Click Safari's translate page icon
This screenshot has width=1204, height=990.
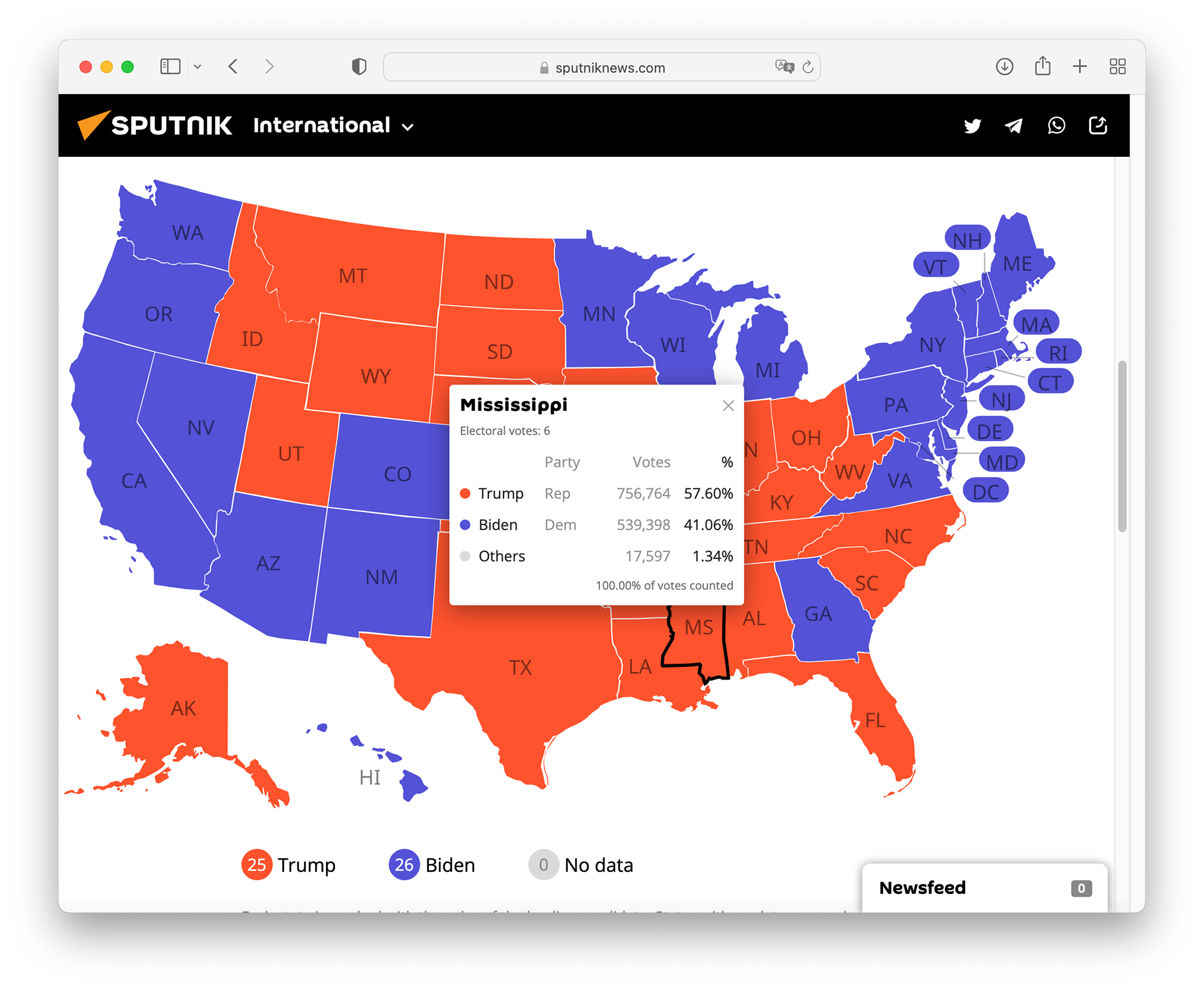tap(784, 67)
